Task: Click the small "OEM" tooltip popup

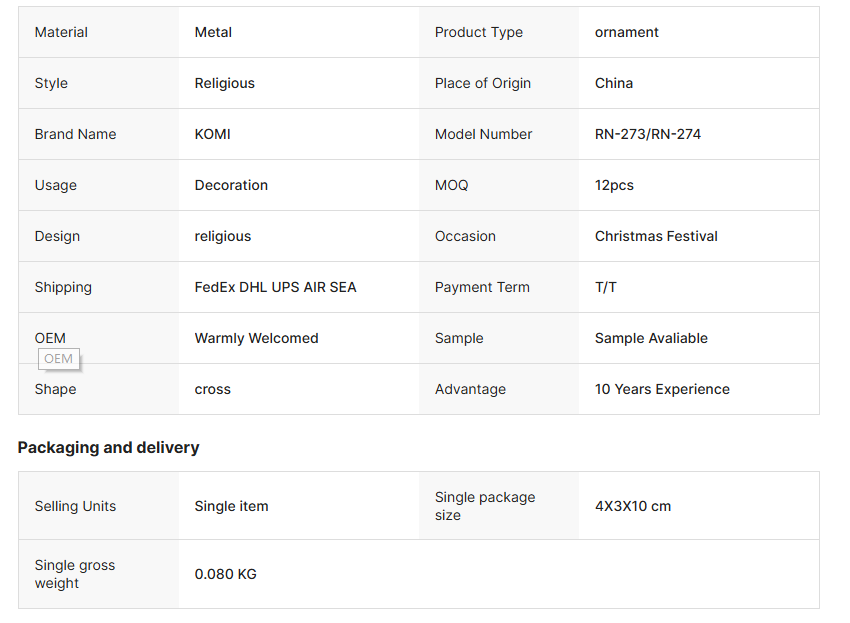Action: (x=59, y=359)
